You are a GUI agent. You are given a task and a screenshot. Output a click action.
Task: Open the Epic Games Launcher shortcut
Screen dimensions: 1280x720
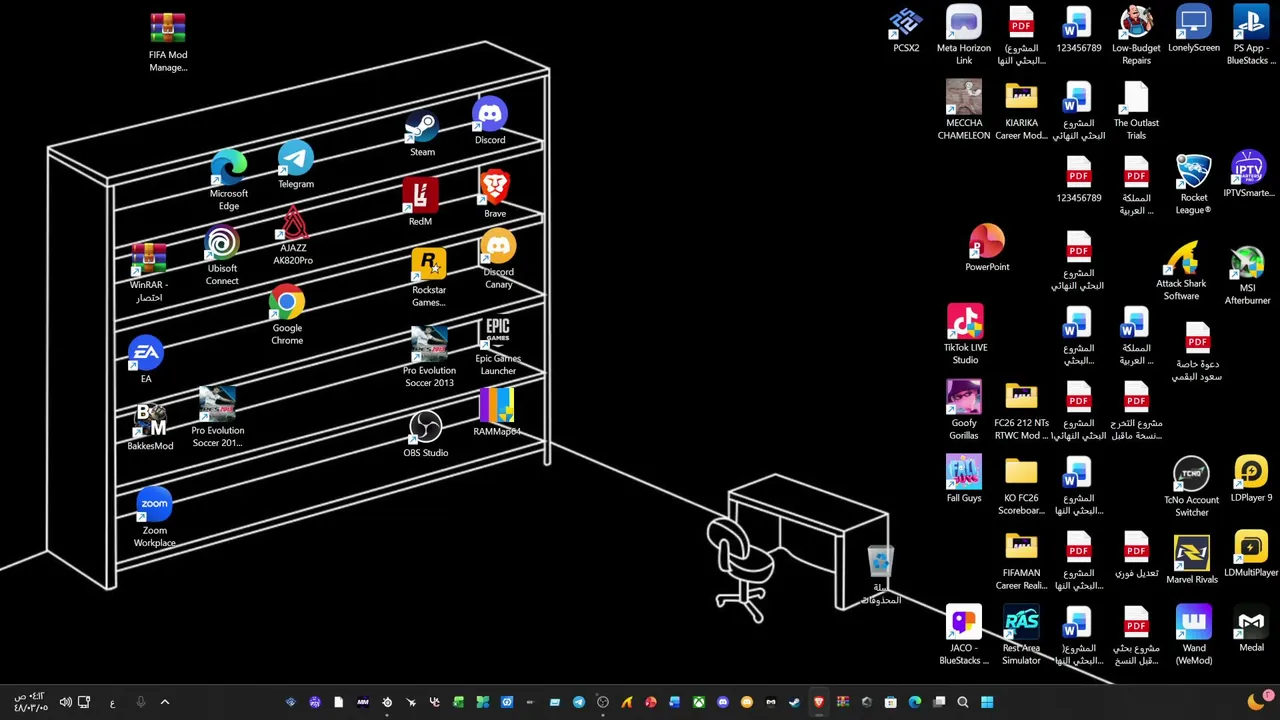coord(498,347)
